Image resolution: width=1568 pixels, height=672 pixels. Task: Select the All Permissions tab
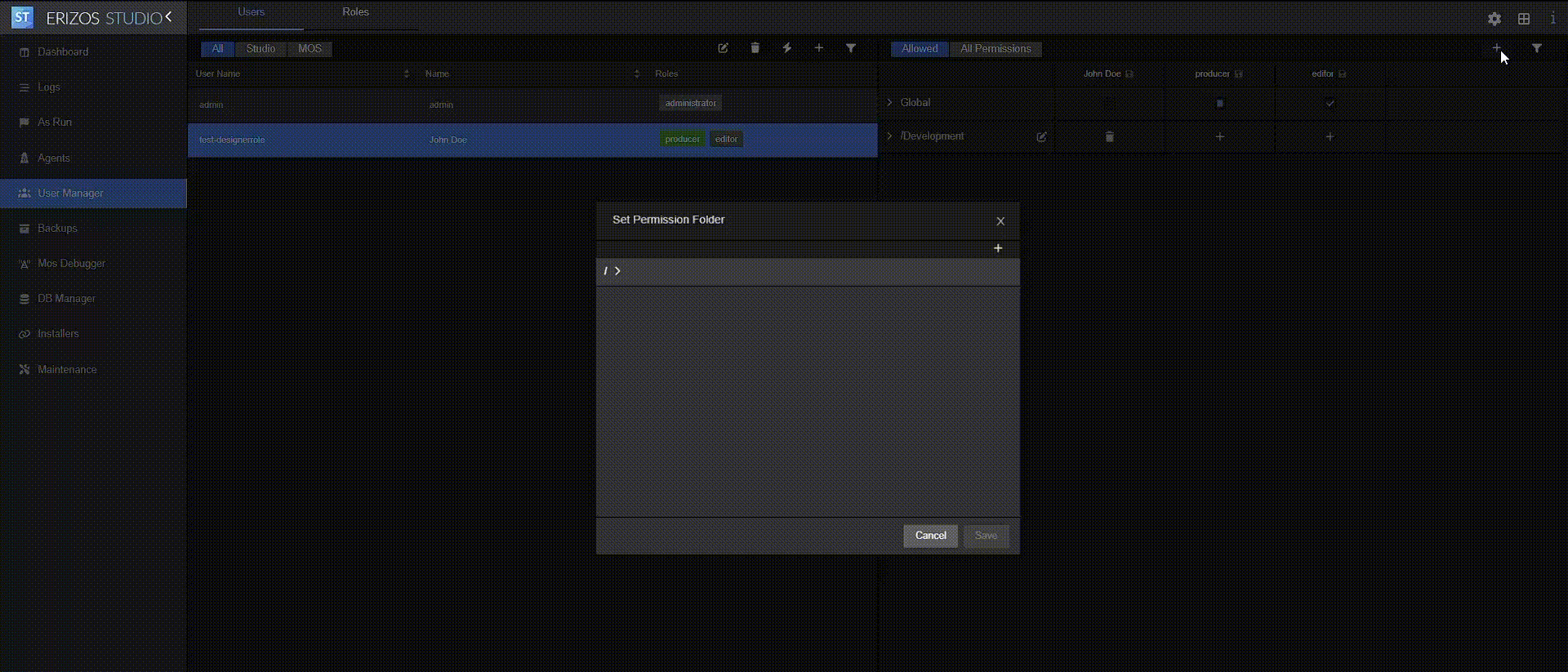coord(995,49)
